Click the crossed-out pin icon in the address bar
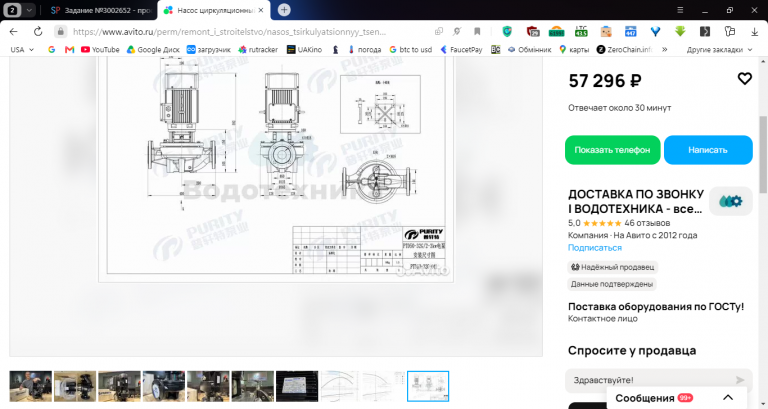This screenshot has width=768, height=409. pos(457,32)
